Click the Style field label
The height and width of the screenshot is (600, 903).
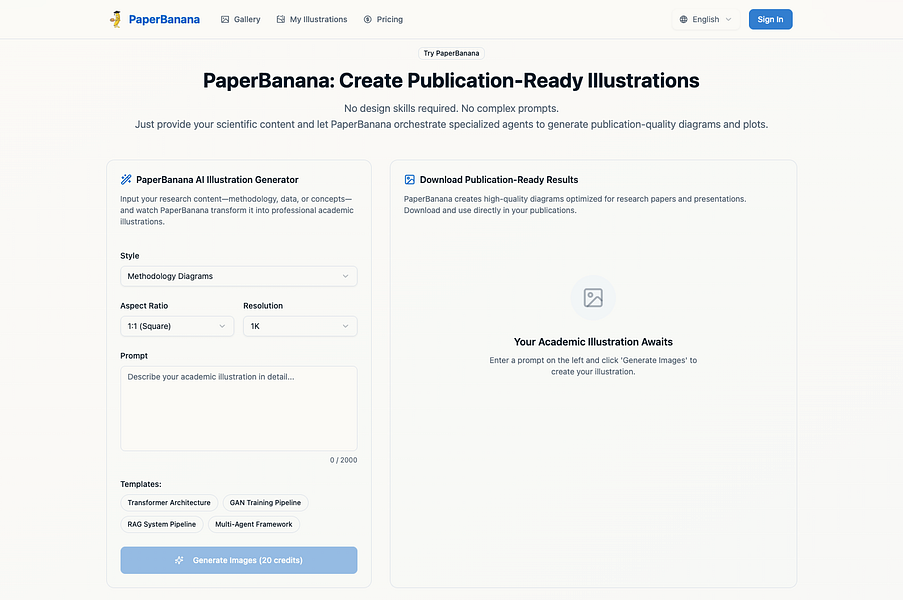pos(130,256)
